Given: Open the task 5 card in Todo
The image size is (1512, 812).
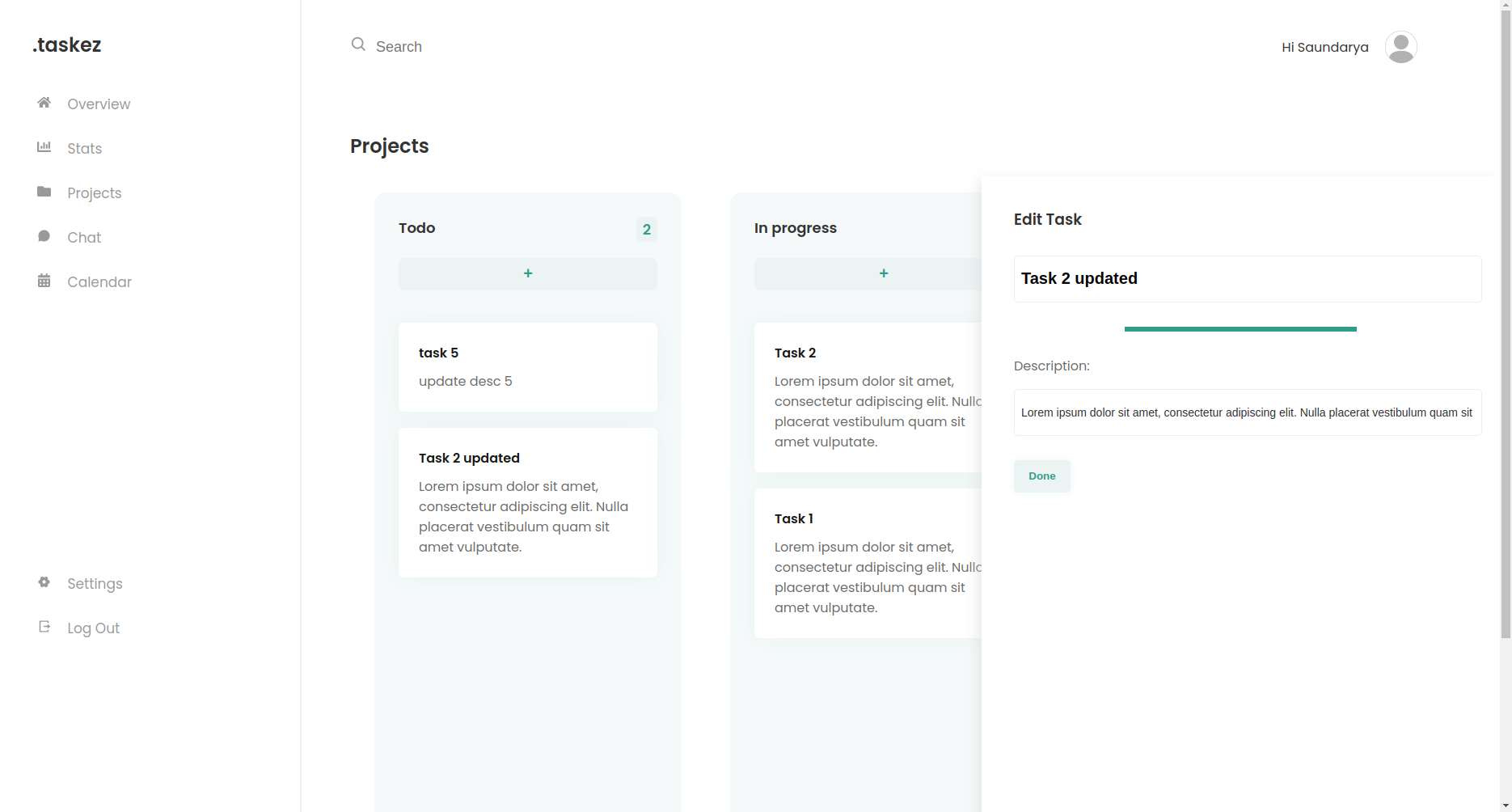Looking at the screenshot, I should (527, 366).
